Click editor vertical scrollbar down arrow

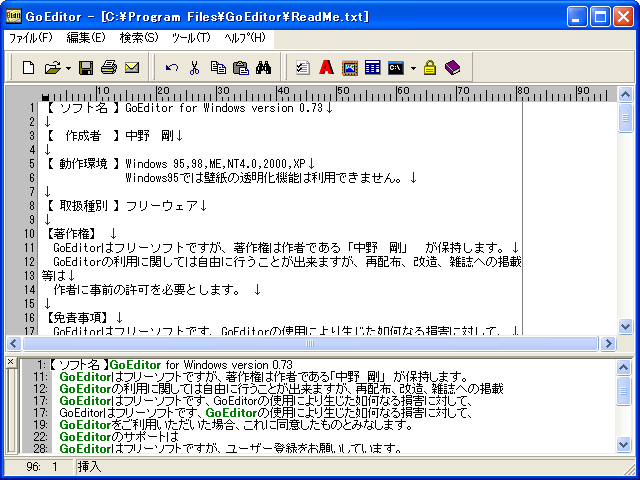tap(625, 327)
